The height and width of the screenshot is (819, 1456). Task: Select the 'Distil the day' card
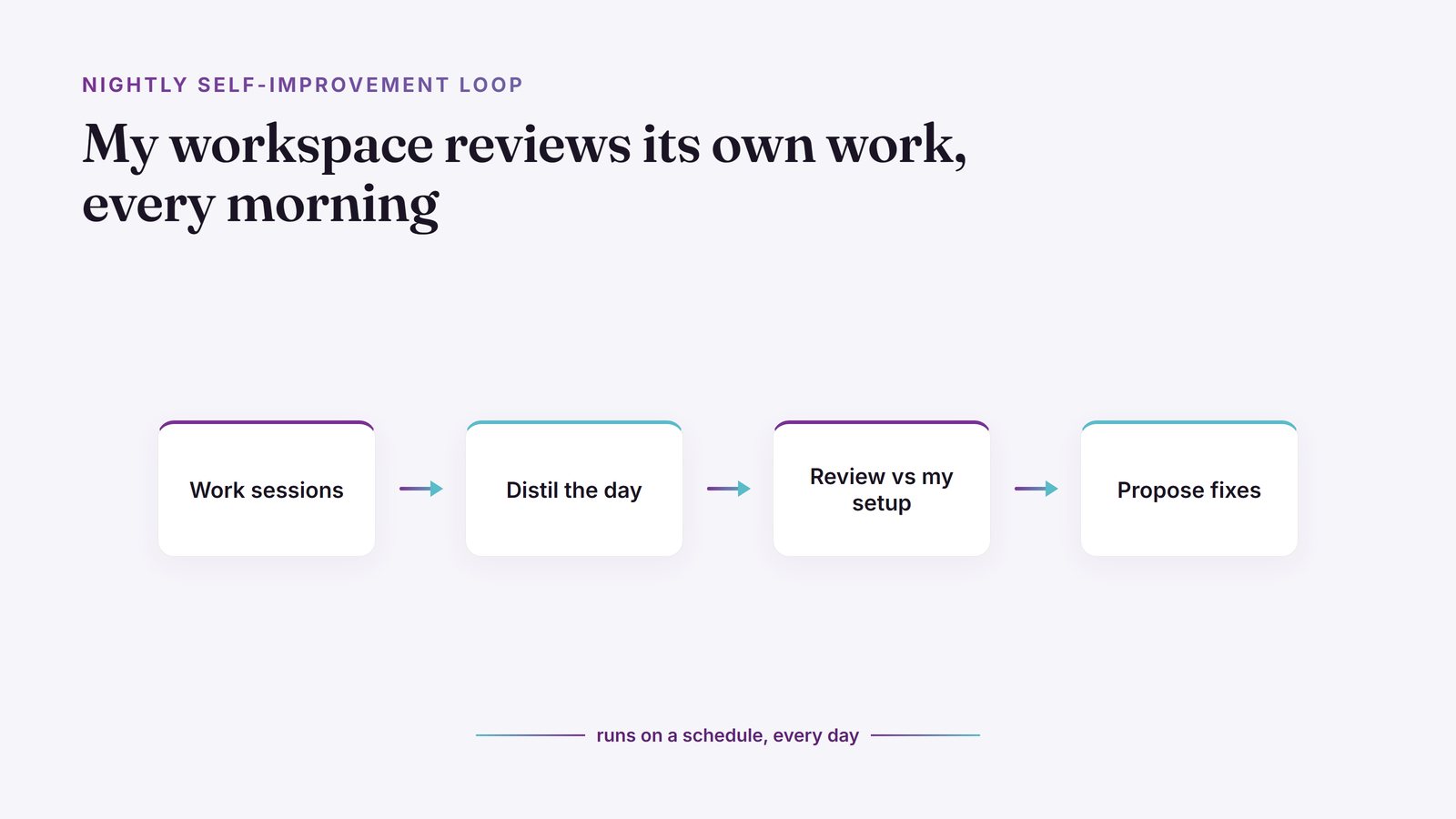(574, 489)
